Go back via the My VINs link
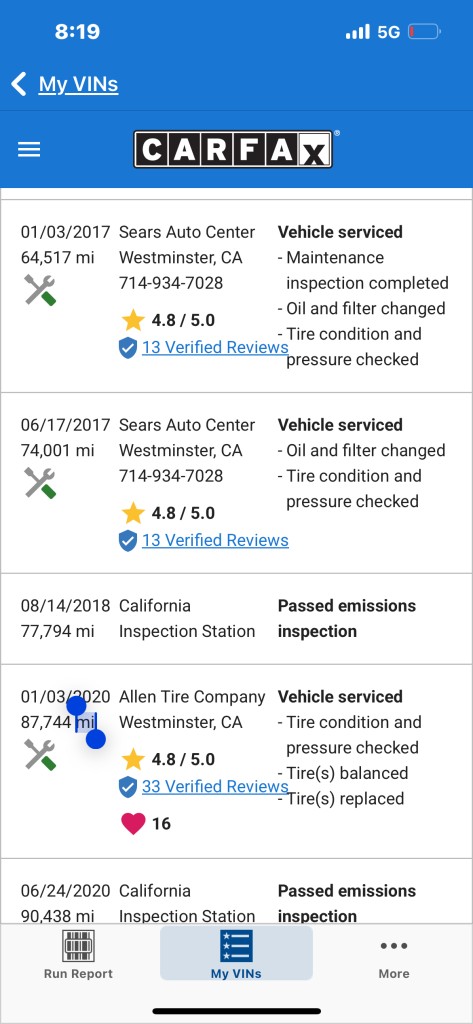473x1024 pixels. pos(78,84)
